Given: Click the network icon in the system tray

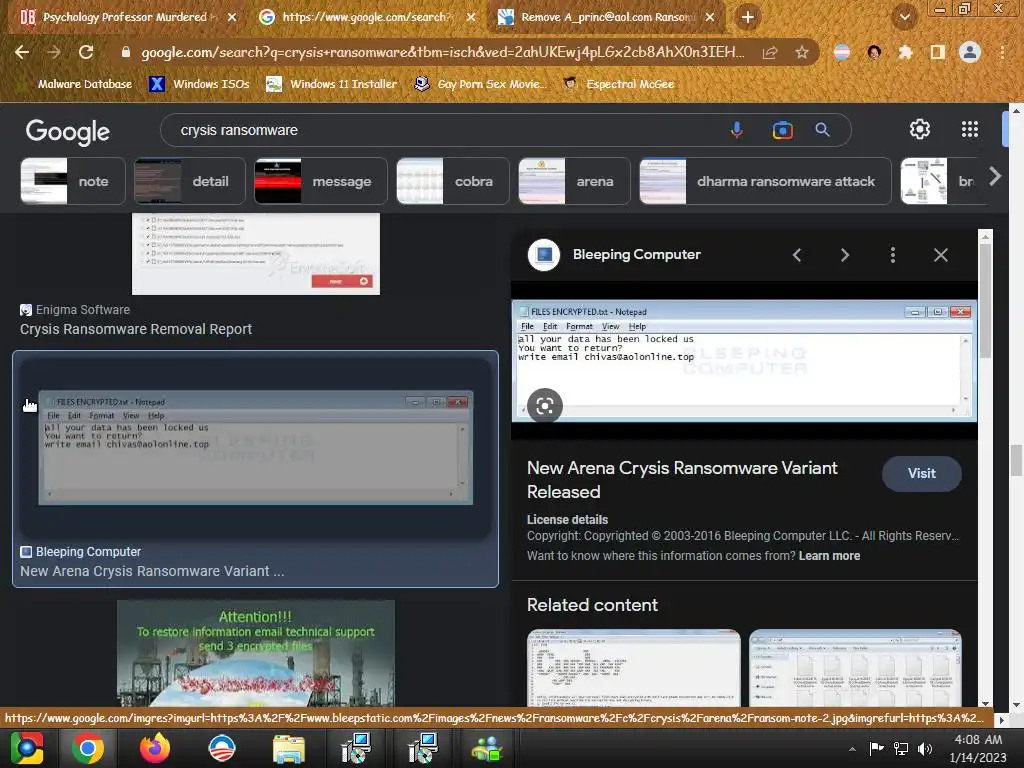Looking at the screenshot, I should [x=901, y=749].
